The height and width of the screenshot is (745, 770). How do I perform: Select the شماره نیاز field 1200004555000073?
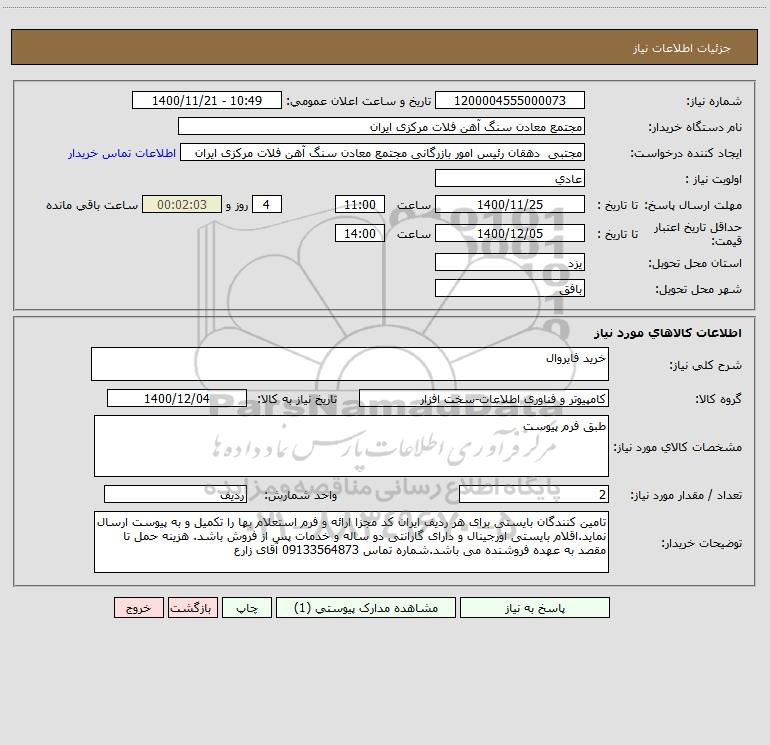coord(510,101)
